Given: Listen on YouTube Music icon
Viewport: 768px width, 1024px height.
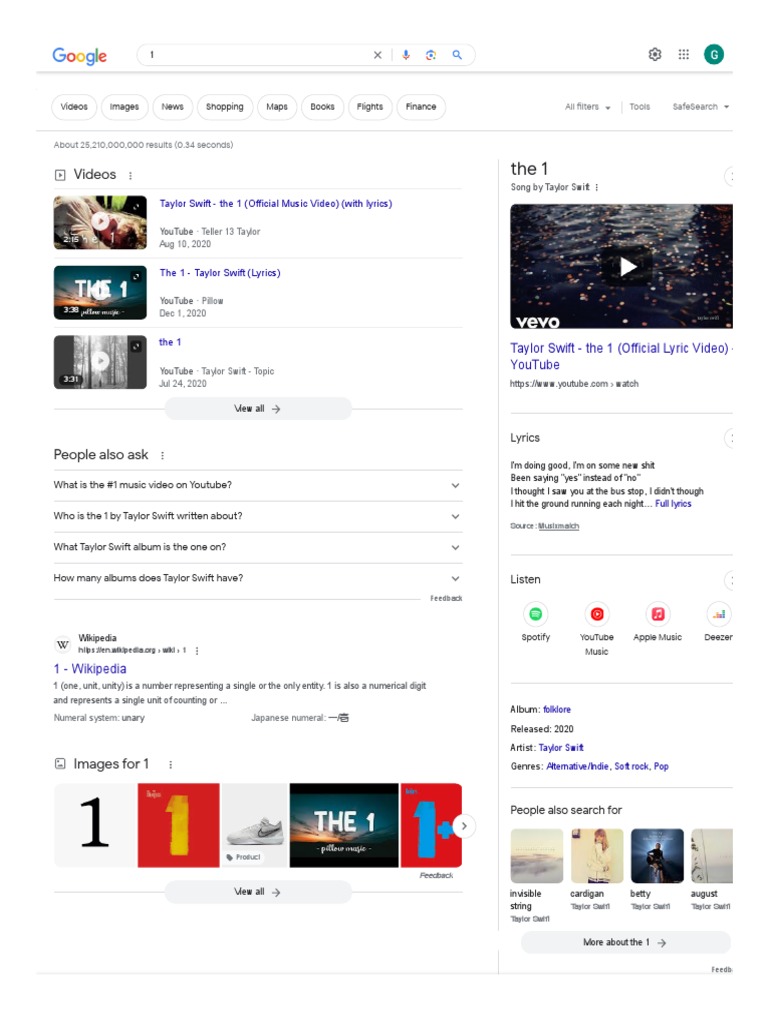Looking at the screenshot, I should [597, 614].
